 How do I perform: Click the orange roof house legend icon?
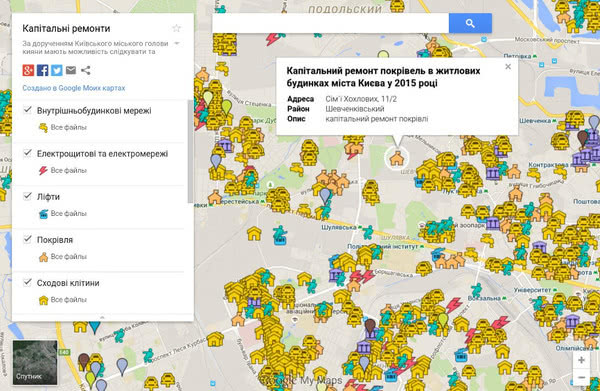coord(43,257)
